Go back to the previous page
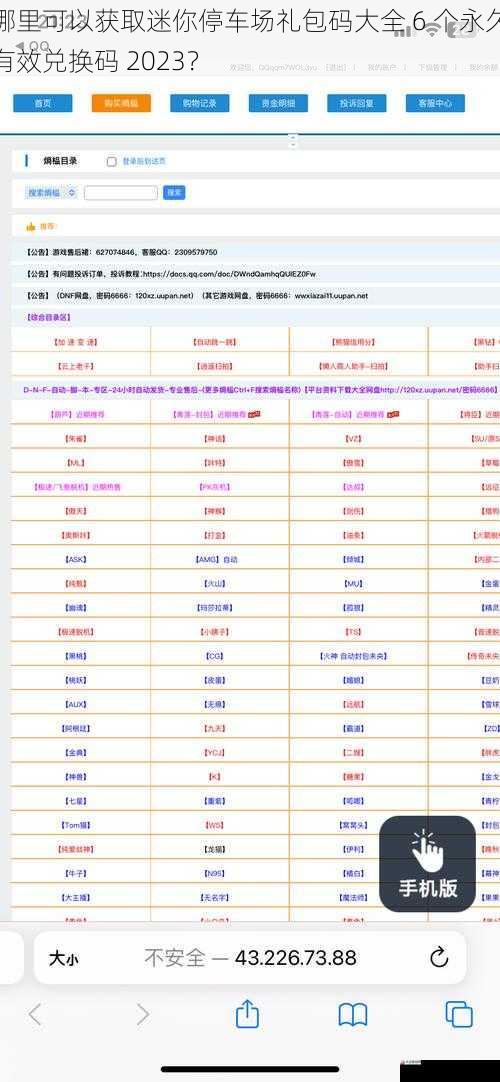500x1082 pixels. tap(35, 1014)
